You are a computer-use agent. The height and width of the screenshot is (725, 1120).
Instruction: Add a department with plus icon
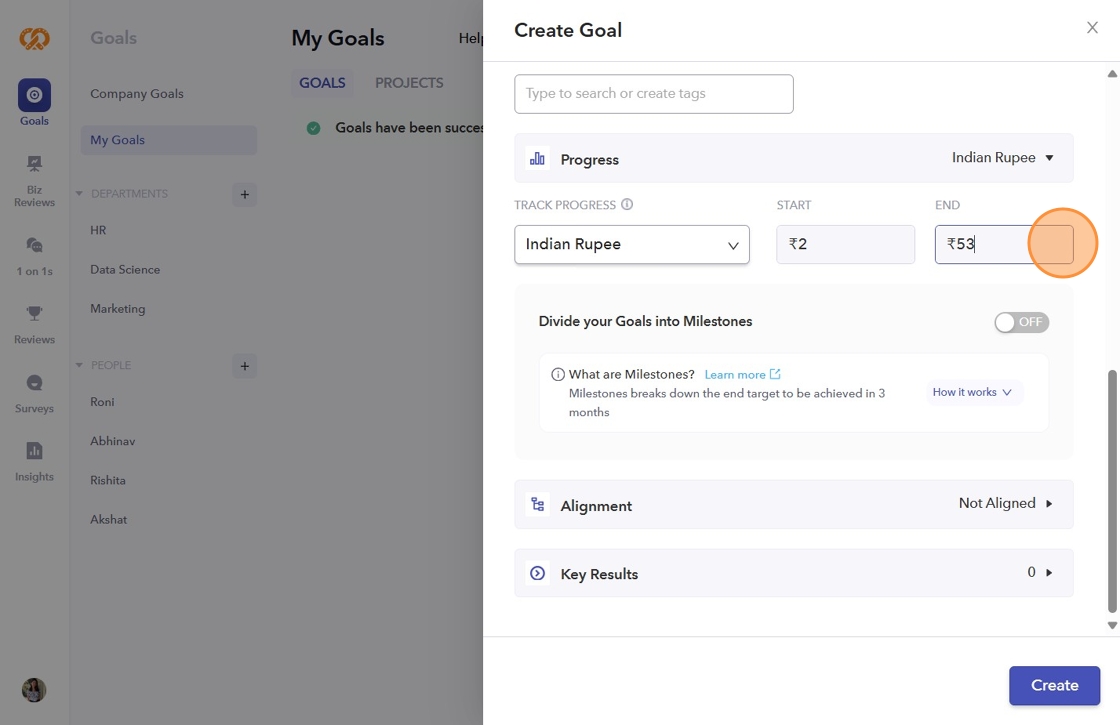[244, 194]
